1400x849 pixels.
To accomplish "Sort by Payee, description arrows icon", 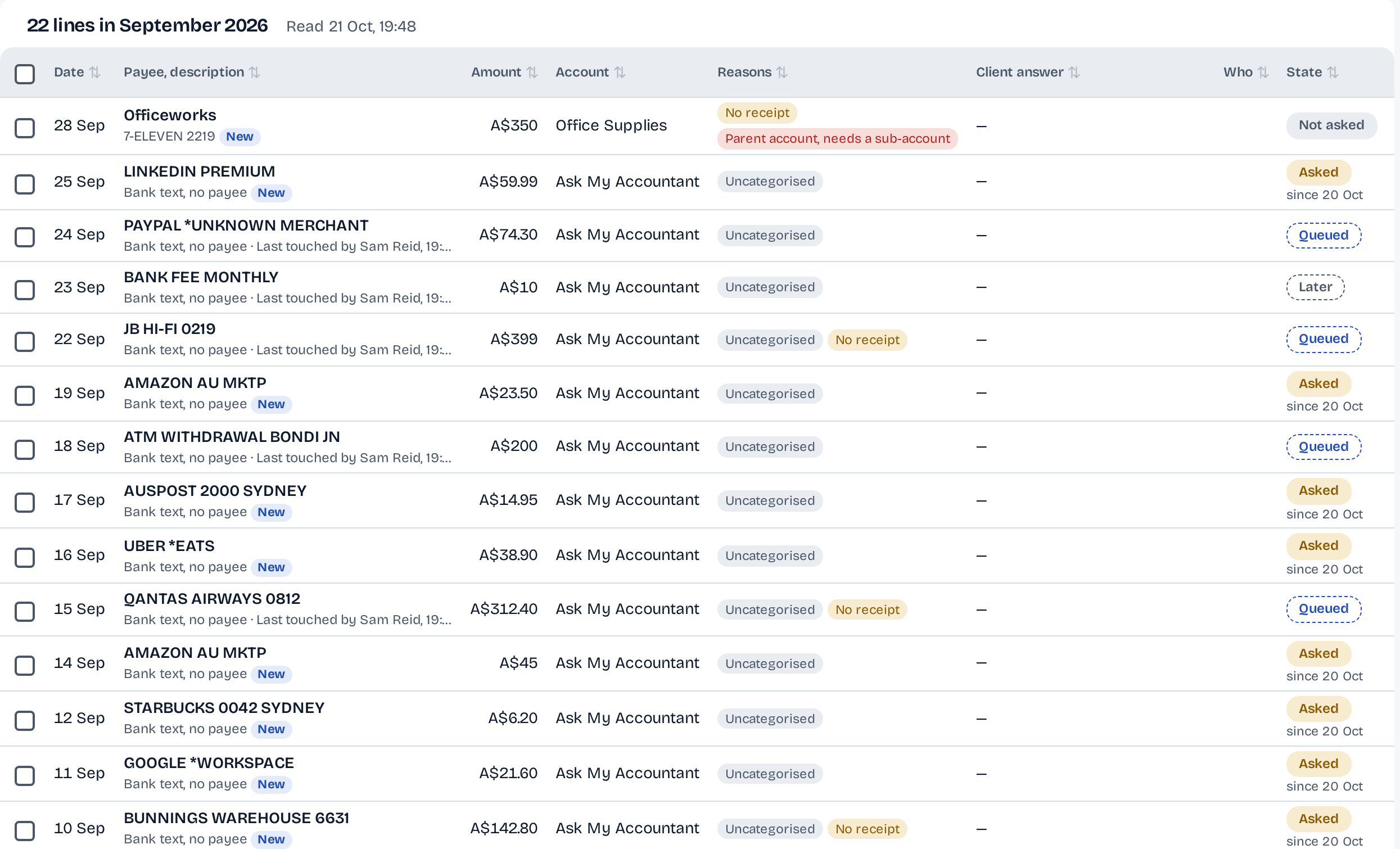I will (255, 72).
